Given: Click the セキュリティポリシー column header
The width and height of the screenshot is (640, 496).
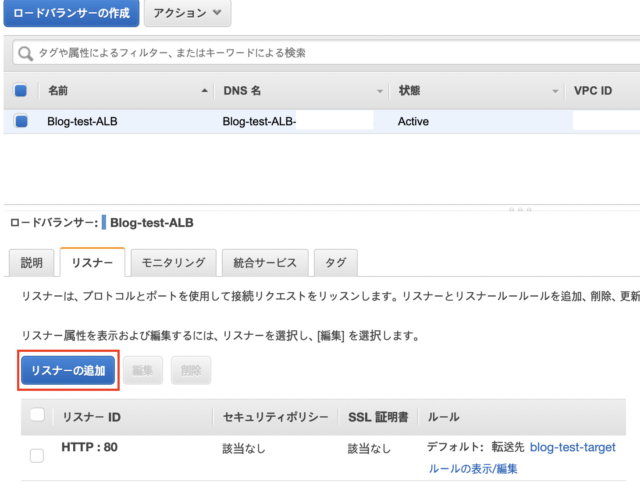Looking at the screenshot, I should [276, 417].
